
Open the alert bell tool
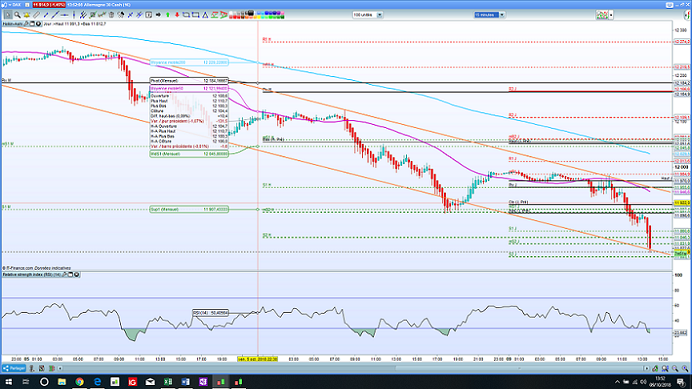26,15
